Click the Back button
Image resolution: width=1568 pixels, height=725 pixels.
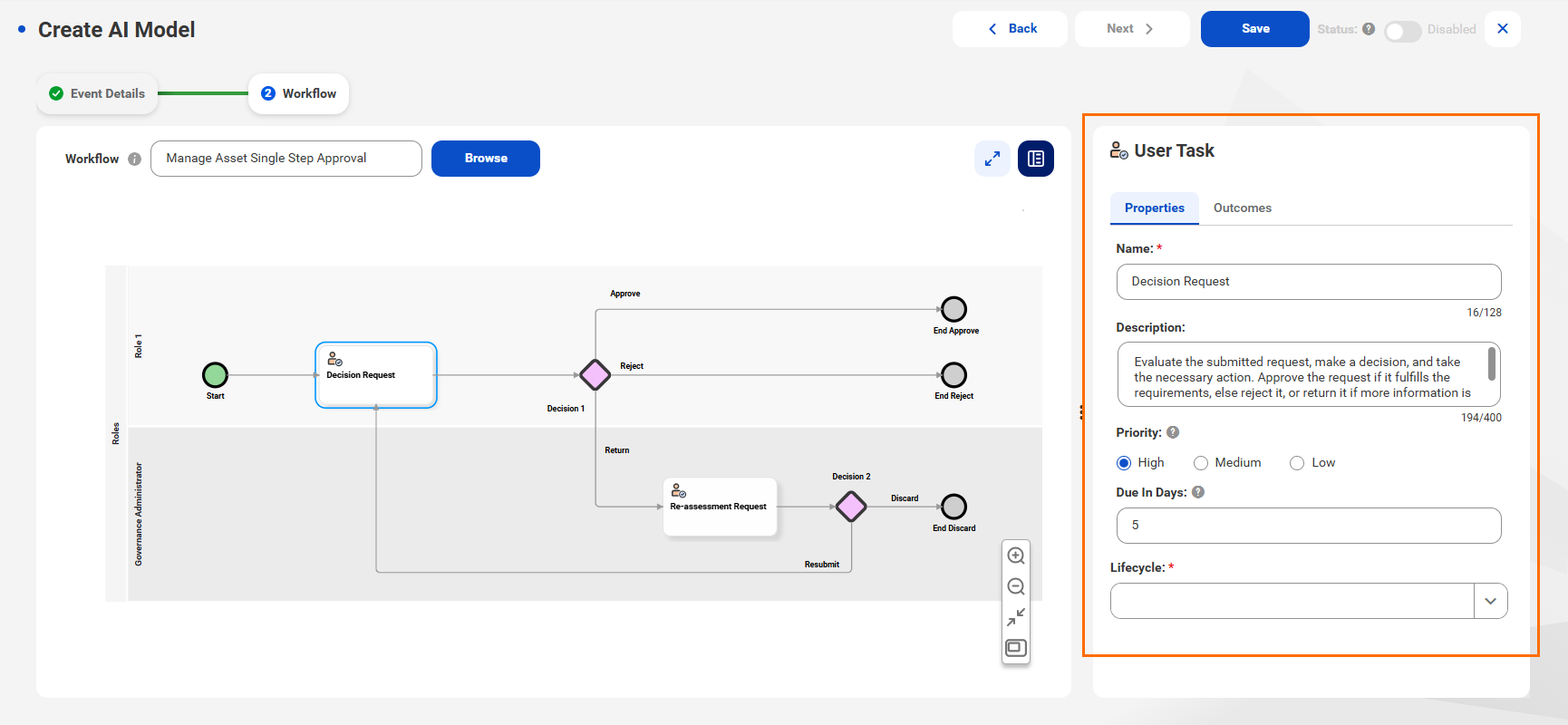click(1010, 29)
